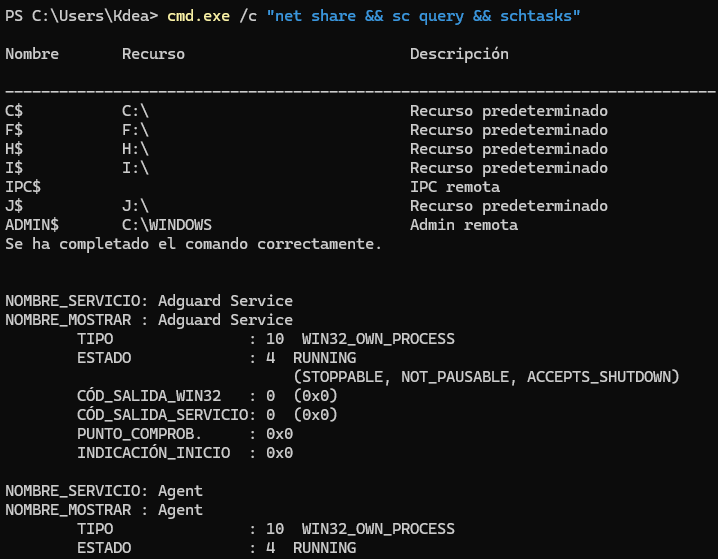Image resolution: width=718 pixels, height=559 pixels.
Task: Click the Recurso column header
Action: [x=153, y=54]
